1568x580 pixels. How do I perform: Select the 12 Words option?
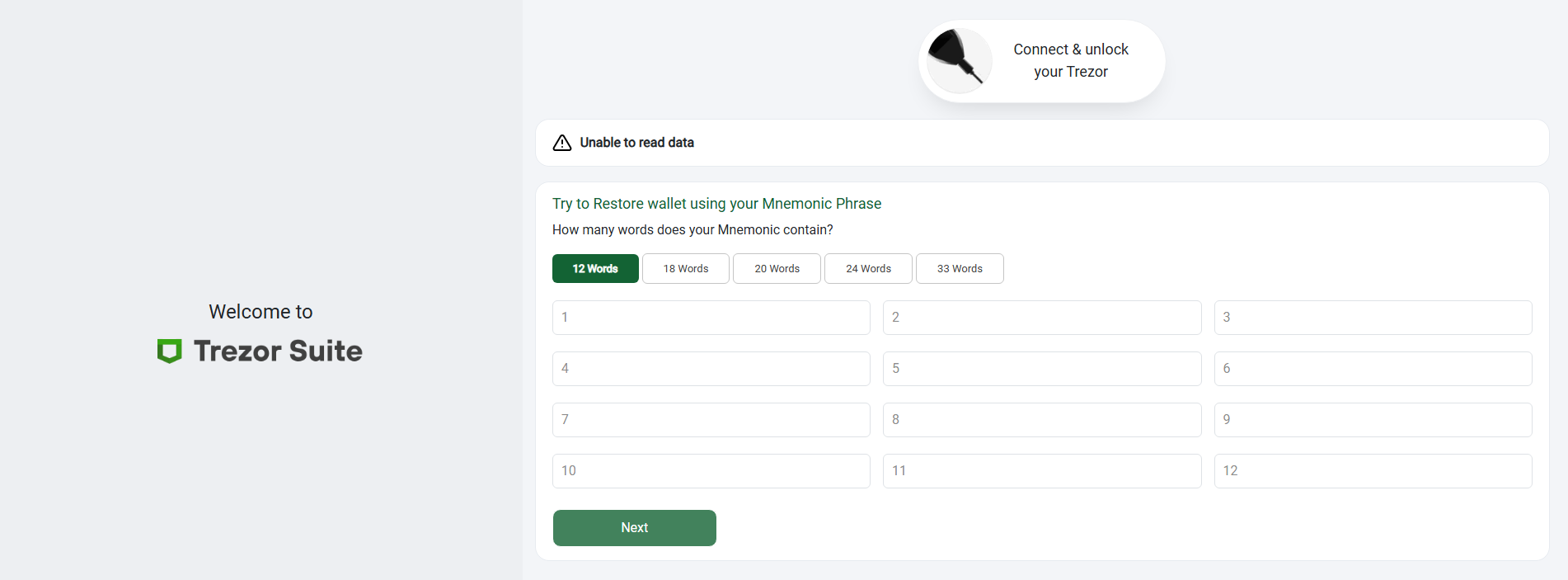[x=595, y=269]
